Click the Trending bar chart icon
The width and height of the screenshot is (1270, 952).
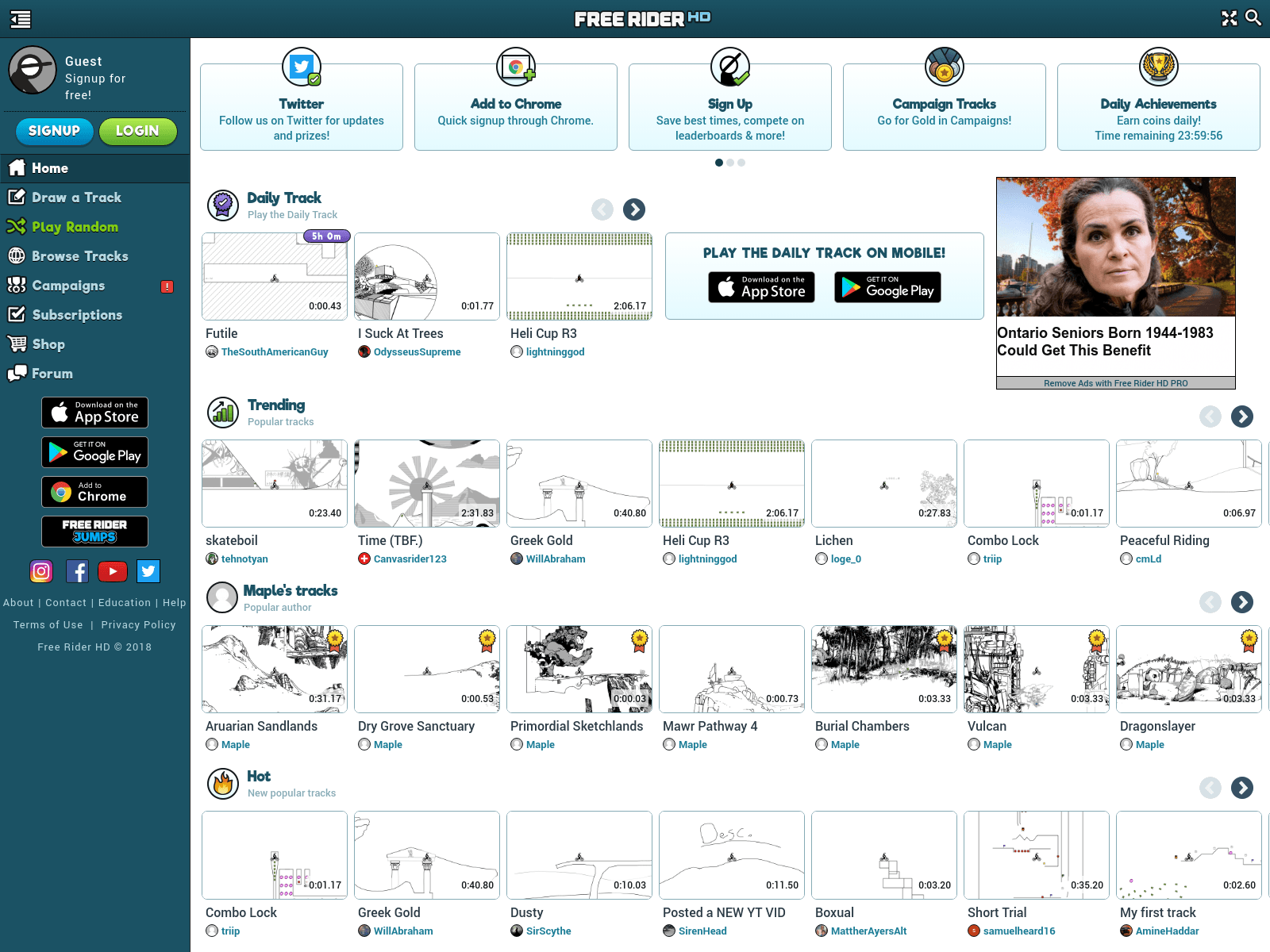[223, 413]
